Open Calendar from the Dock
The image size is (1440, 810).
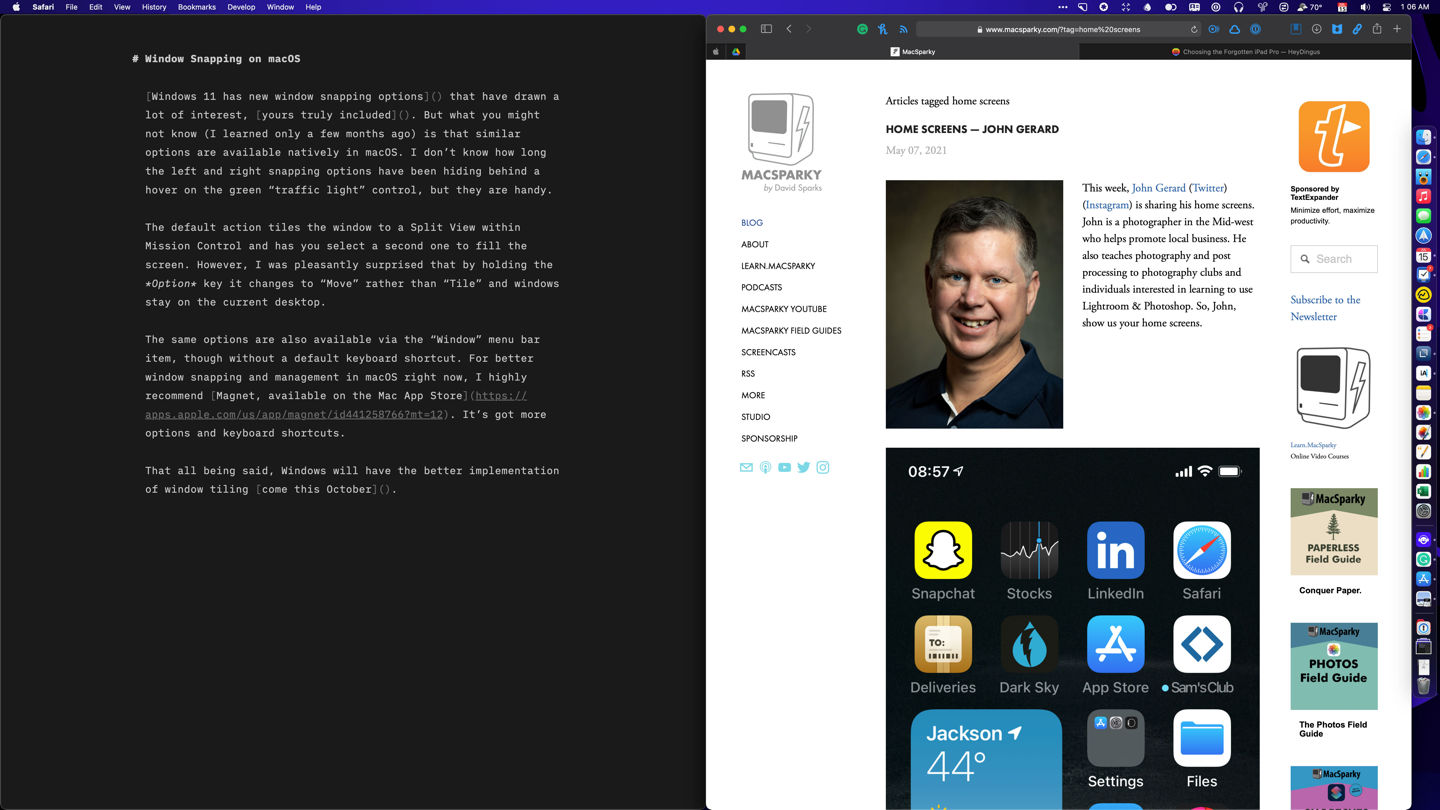pos(1424,255)
